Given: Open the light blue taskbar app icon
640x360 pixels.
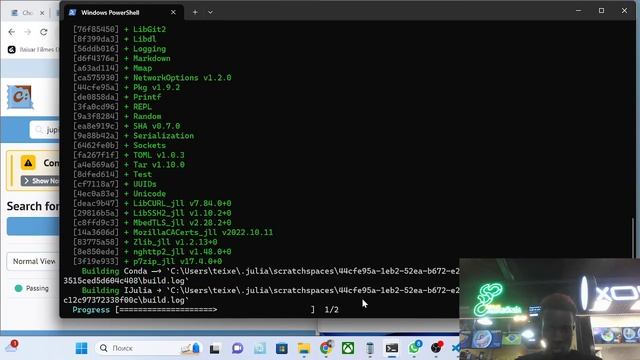Looking at the screenshot, I should (x=260, y=348).
